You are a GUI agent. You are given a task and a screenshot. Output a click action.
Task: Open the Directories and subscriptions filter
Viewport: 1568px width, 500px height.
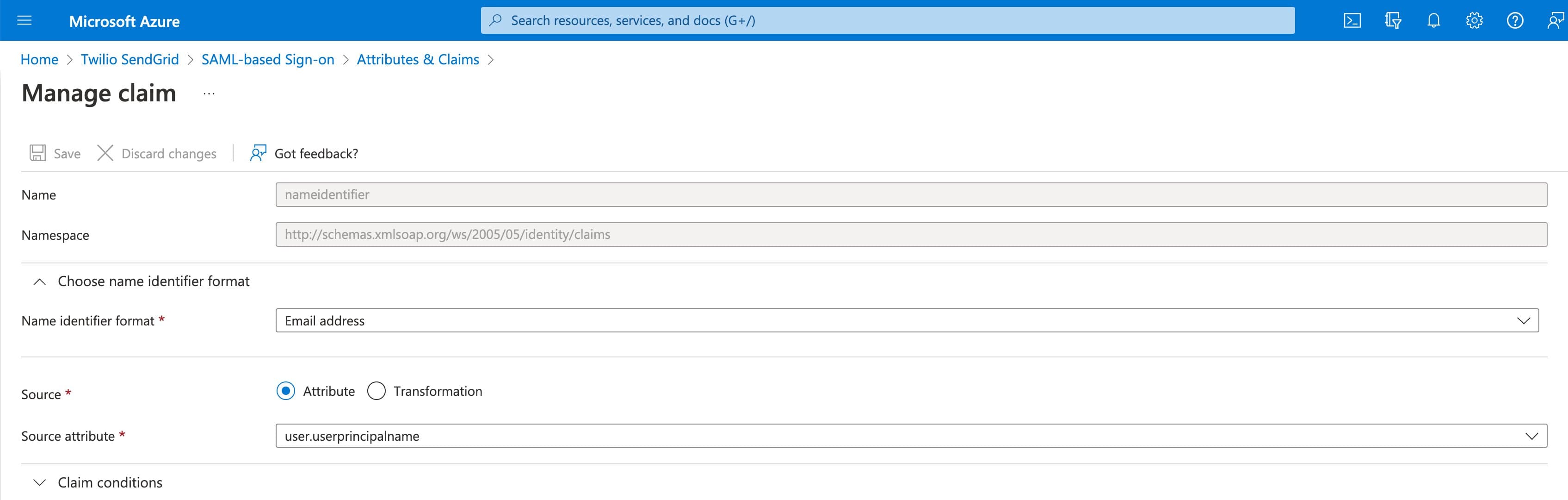(x=1393, y=20)
